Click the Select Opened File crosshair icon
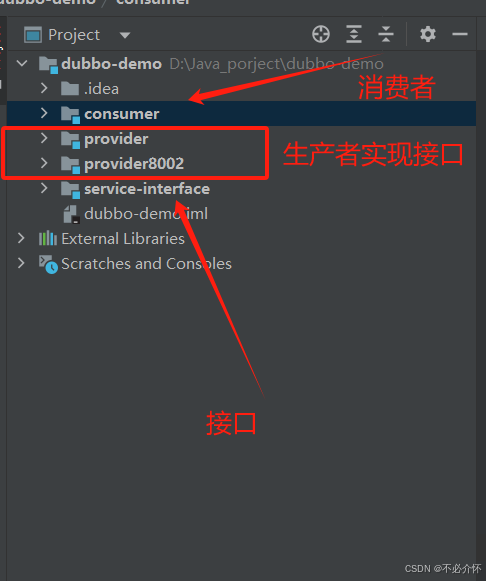Screen dimensions: 486x581 point(321,34)
